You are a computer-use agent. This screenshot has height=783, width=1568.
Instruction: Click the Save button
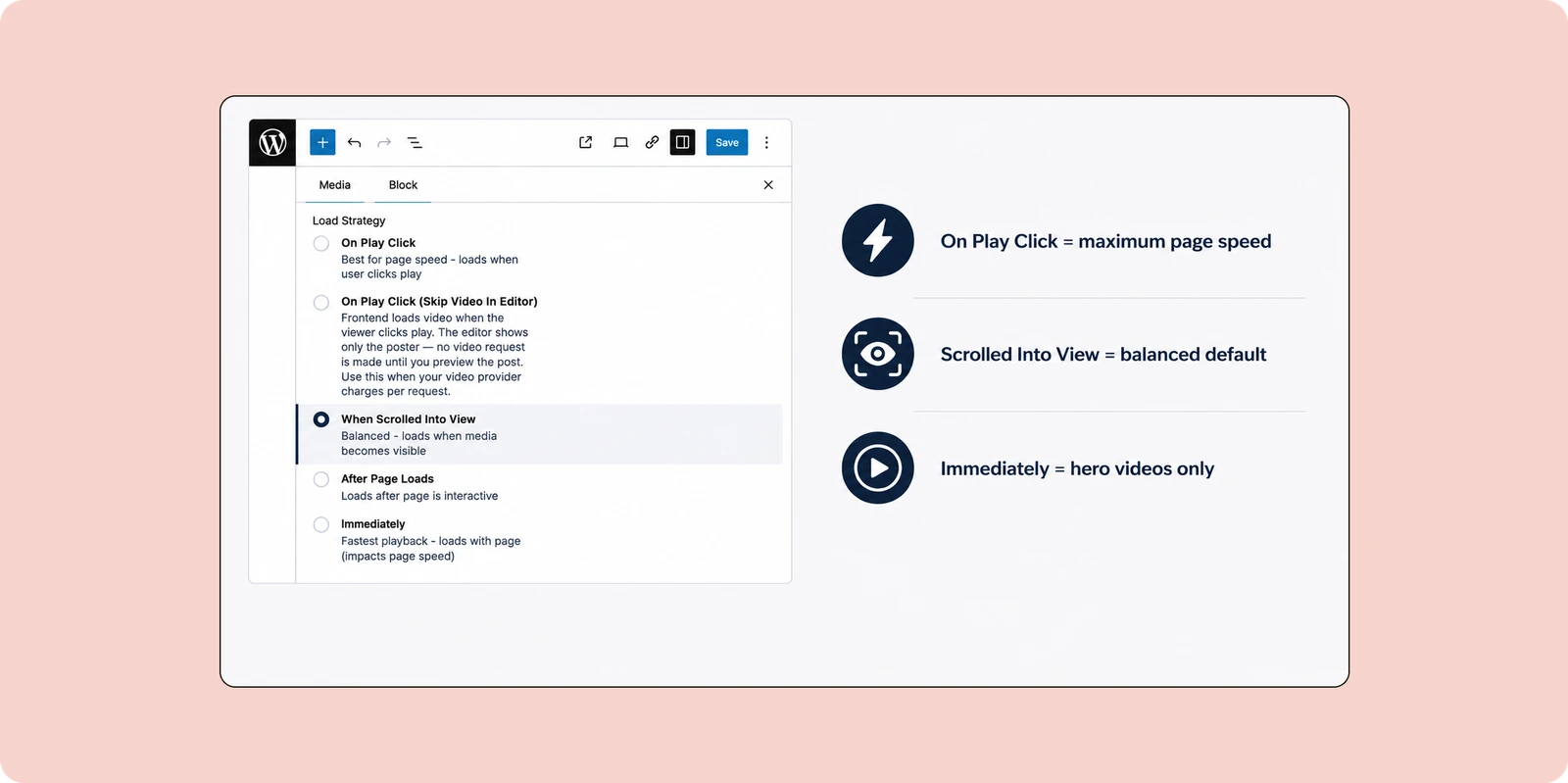click(727, 142)
